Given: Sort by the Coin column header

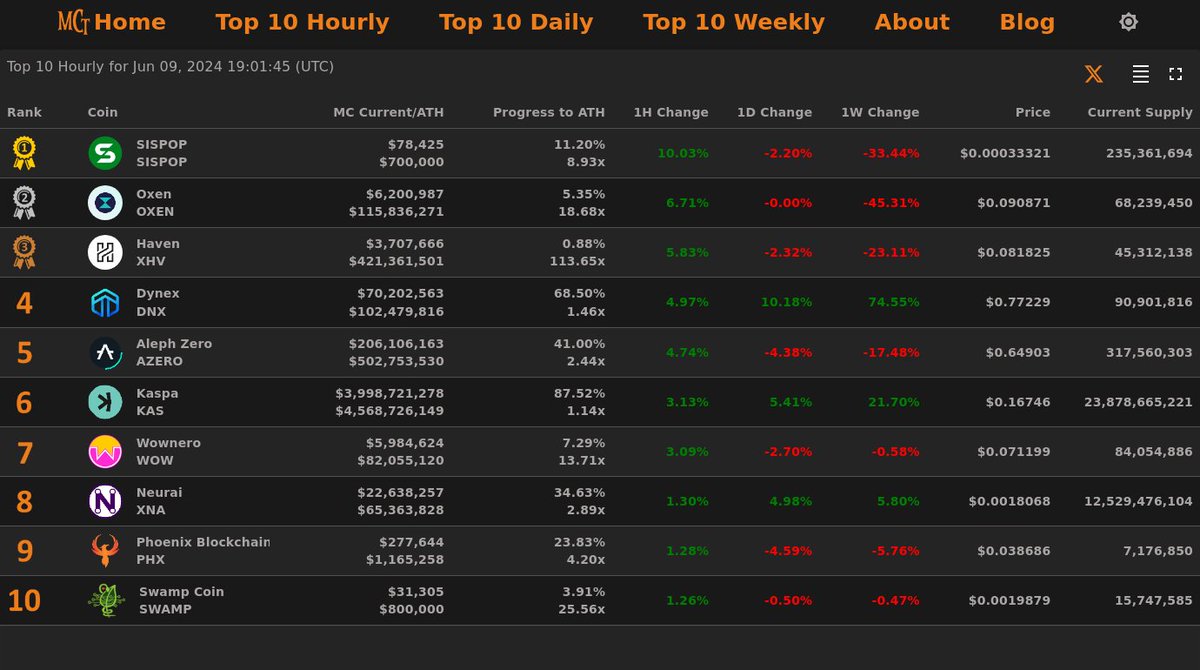Looking at the screenshot, I should 102,113.
